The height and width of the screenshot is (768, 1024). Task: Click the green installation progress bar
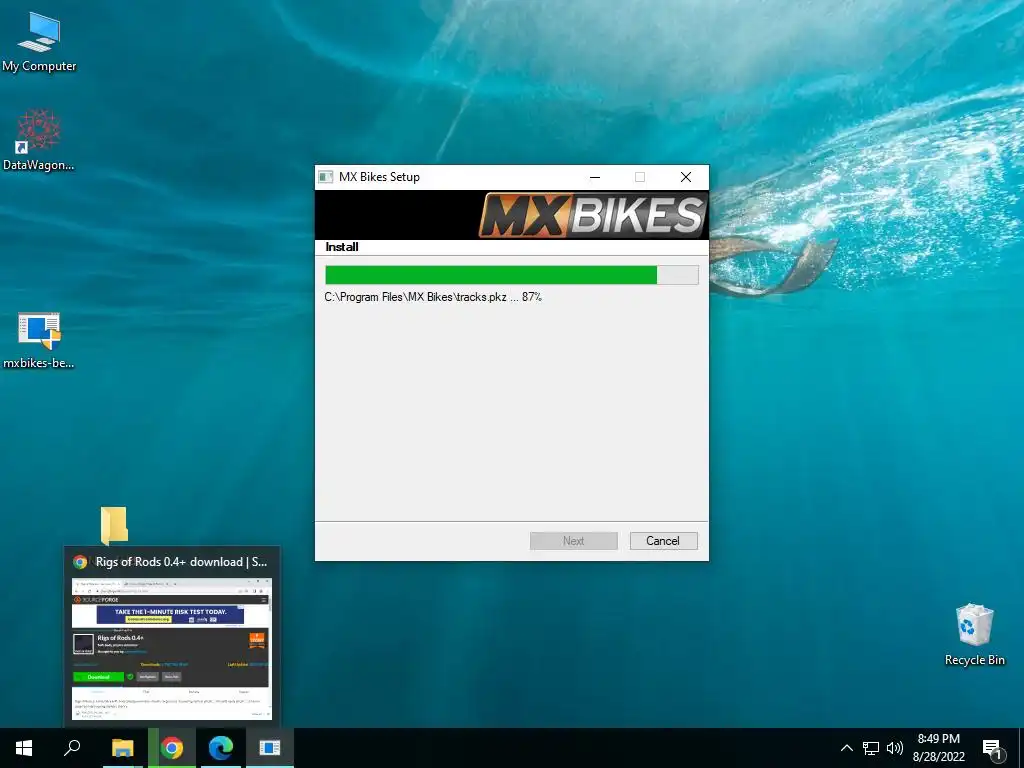pos(511,275)
